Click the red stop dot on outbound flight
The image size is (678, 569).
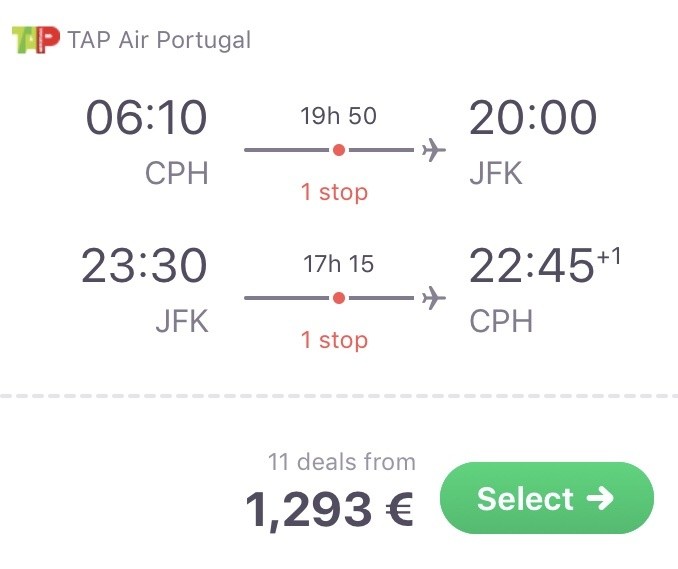tap(339, 150)
